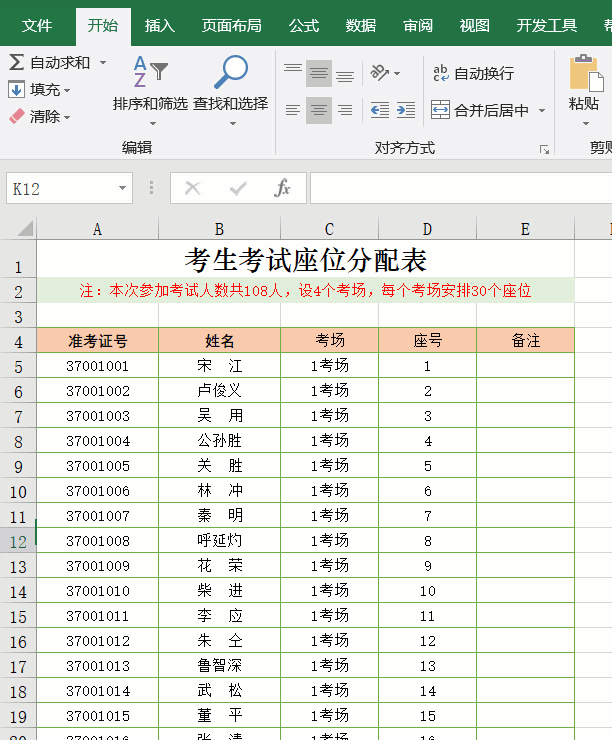Select the red note in row 2
Image resolution: width=612 pixels, height=740 pixels.
click(x=305, y=290)
